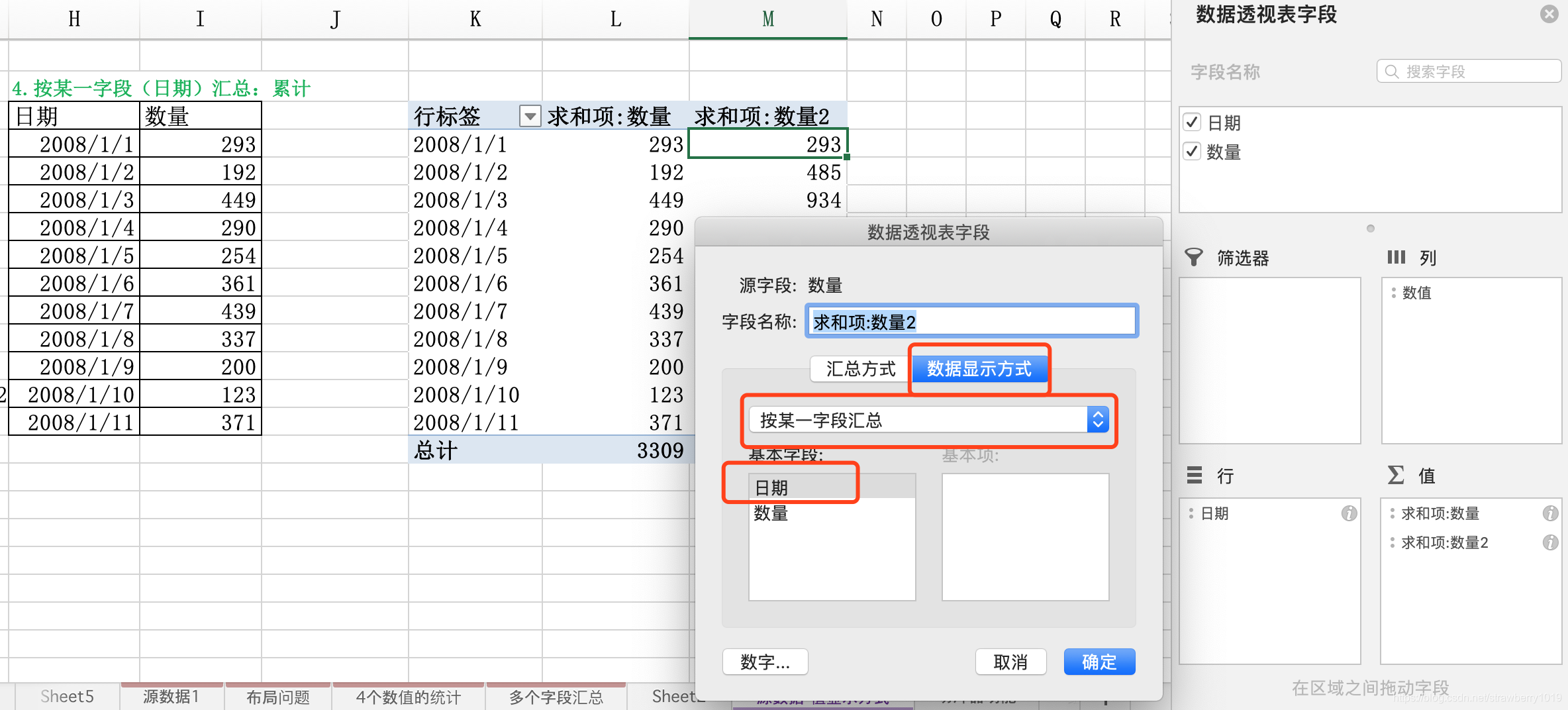The height and width of the screenshot is (710, 1568).
Task: Select column header L
Action: click(x=616, y=19)
